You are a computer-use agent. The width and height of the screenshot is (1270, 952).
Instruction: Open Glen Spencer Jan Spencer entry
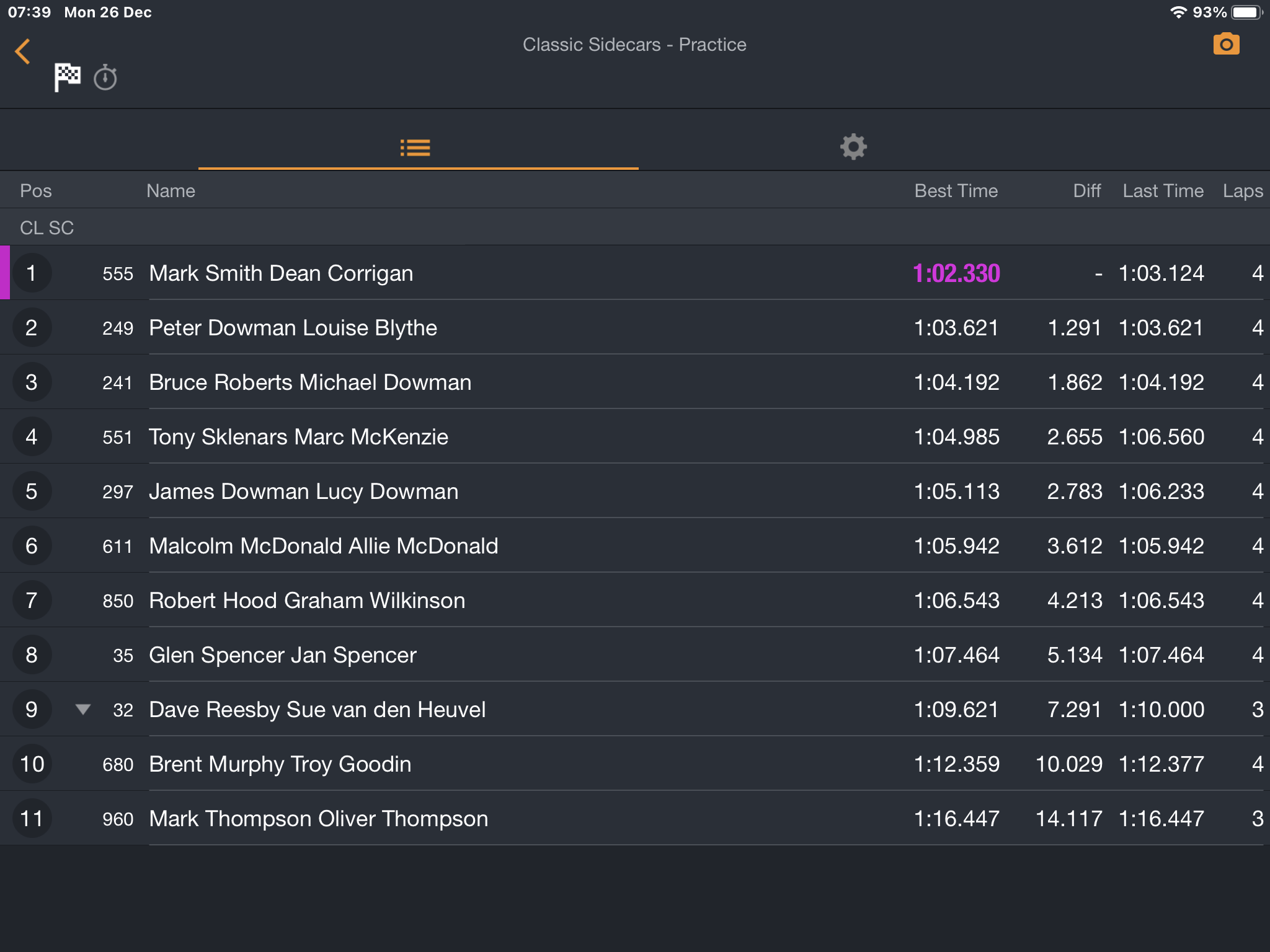[635, 655]
